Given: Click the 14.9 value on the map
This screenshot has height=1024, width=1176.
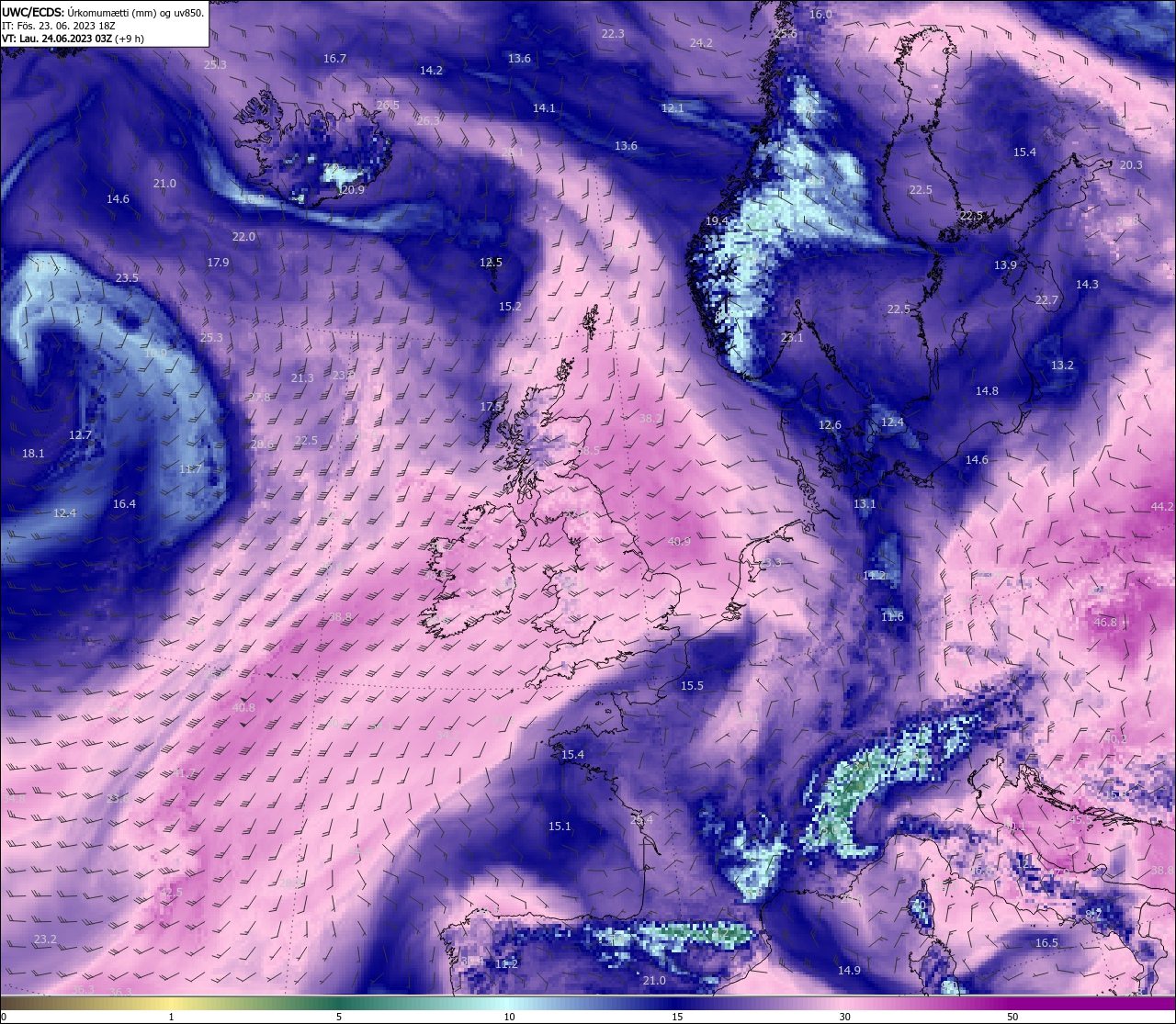Looking at the screenshot, I should click(x=849, y=971).
